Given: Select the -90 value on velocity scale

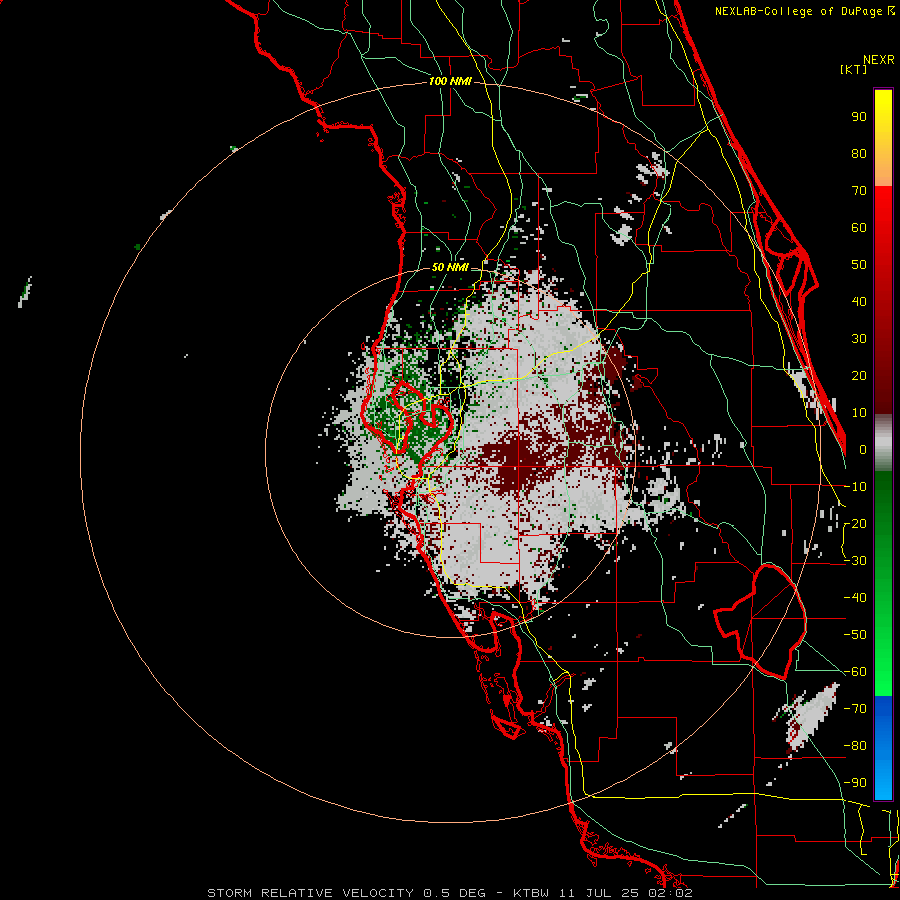Looking at the screenshot, I should [855, 782].
